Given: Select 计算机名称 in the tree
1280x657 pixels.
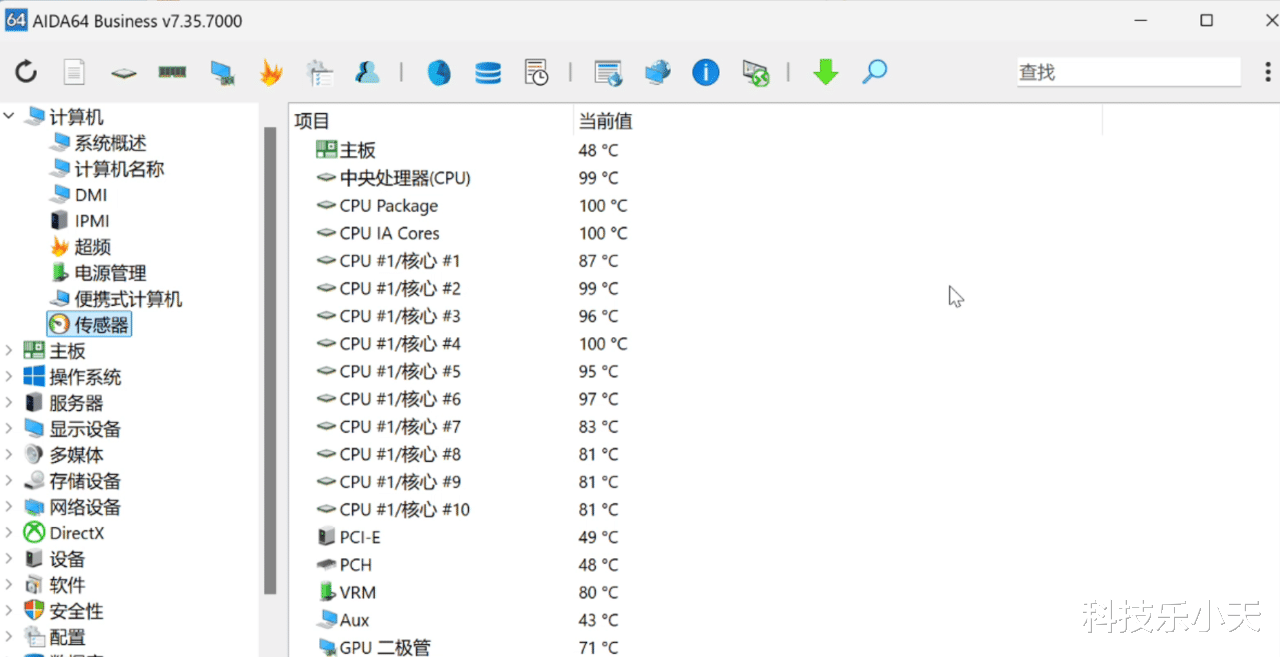Looking at the screenshot, I should [119, 169].
